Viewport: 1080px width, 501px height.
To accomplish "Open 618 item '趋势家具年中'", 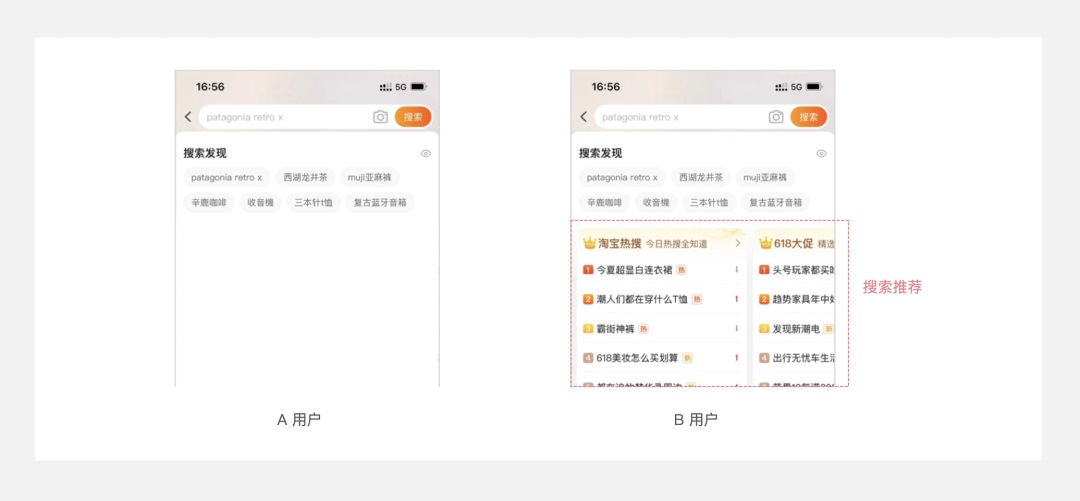I will click(x=803, y=299).
